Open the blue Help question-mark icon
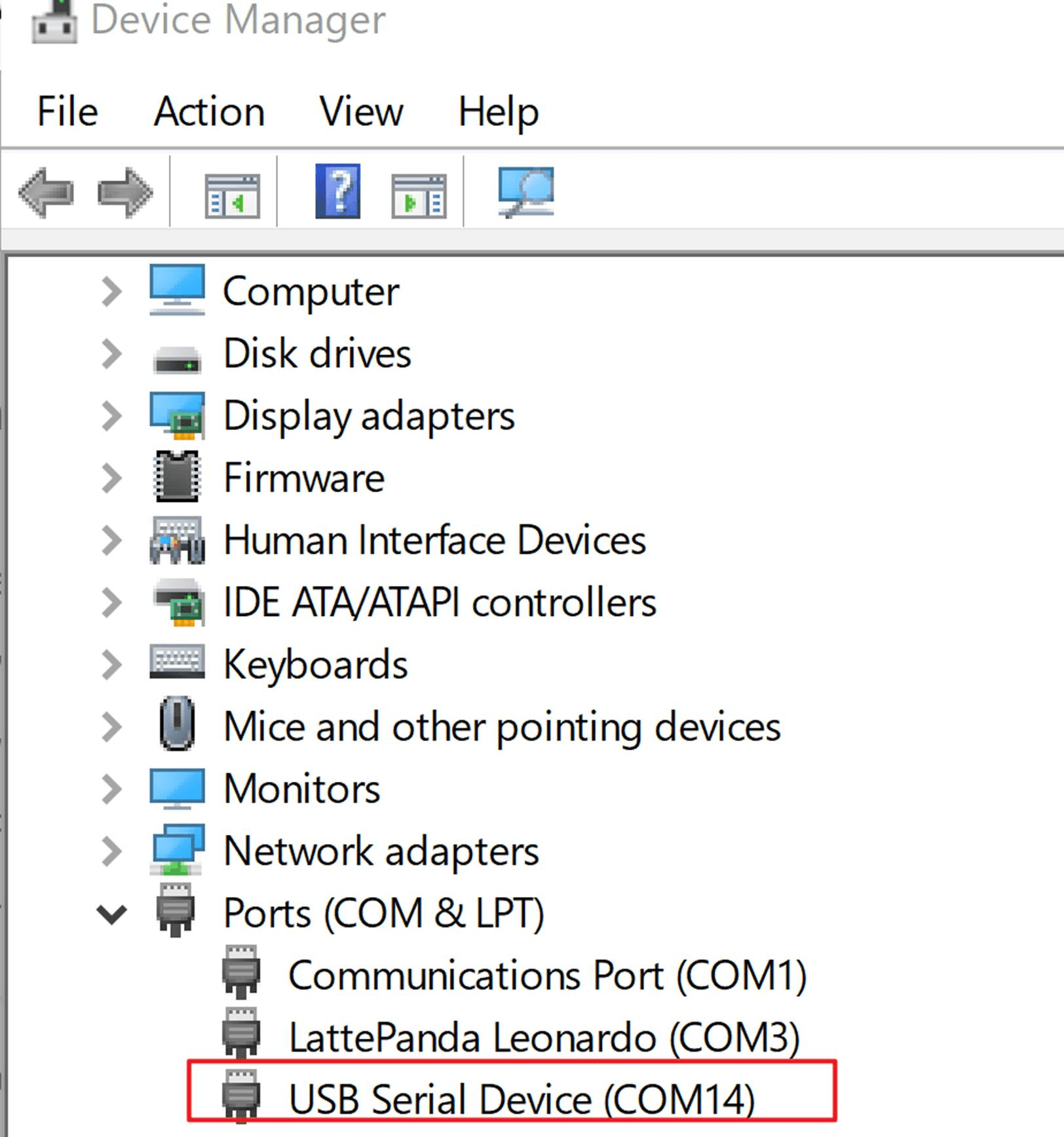The width and height of the screenshot is (1064, 1137). [337, 191]
